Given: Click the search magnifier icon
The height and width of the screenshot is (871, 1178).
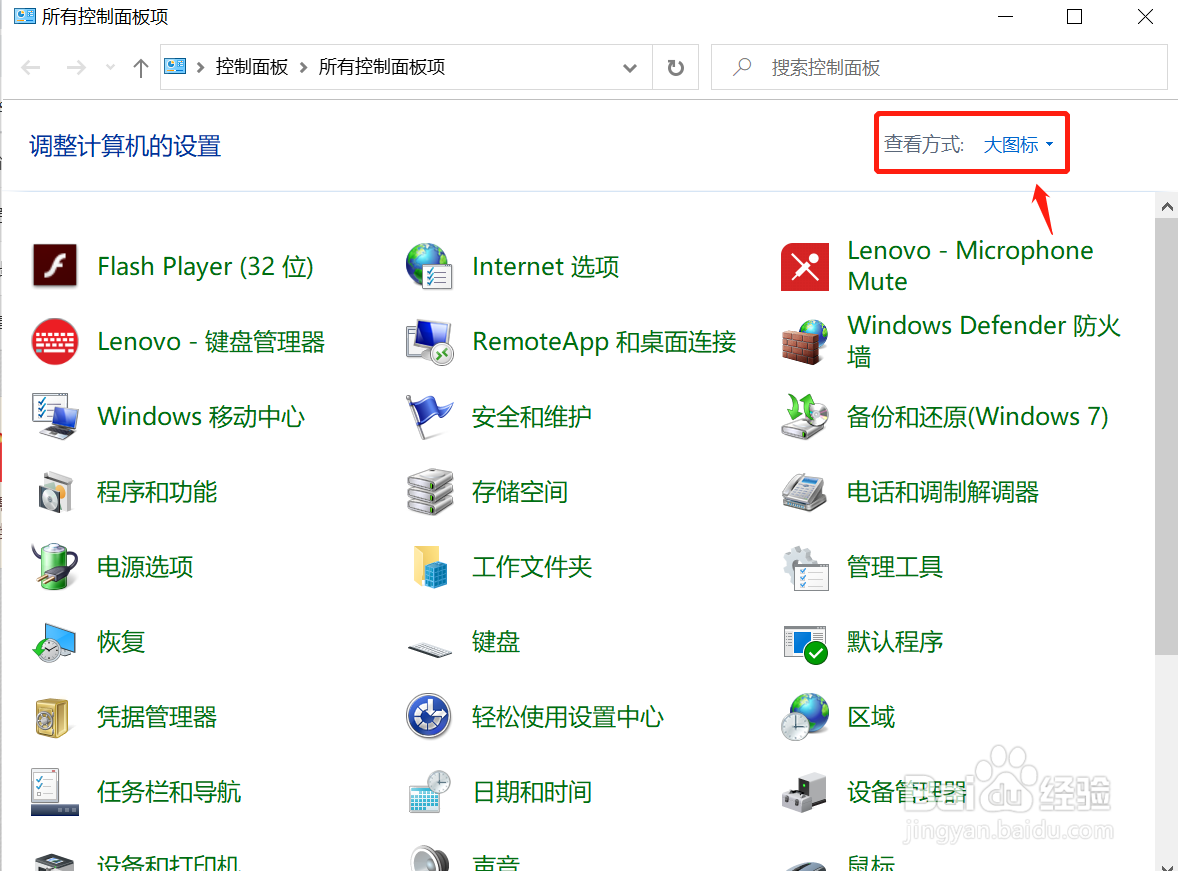Looking at the screenshot, I should tap(742, 67).
